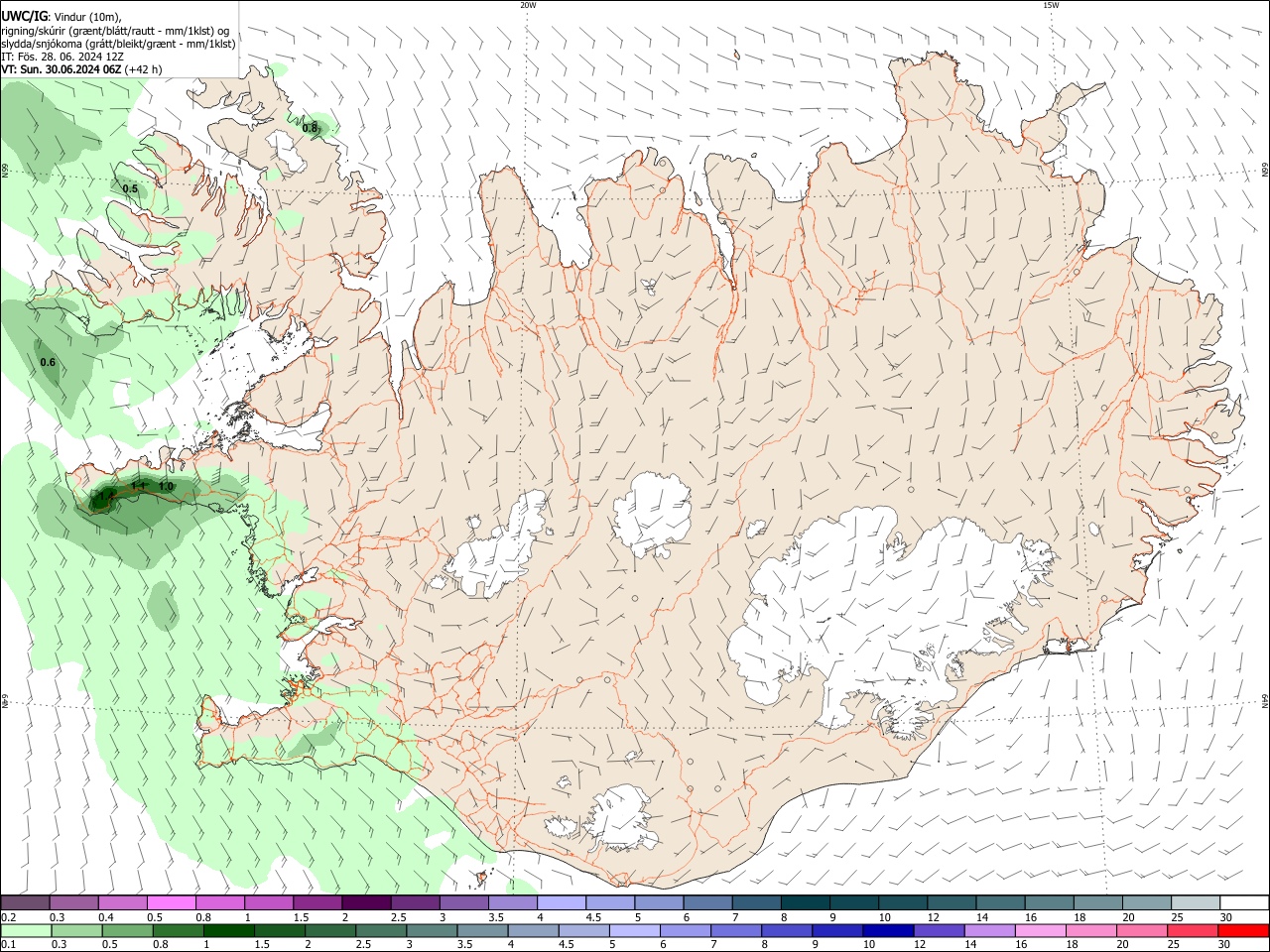Click the "0.6" precipitation value off the west coast
This screenshot has width=1270, height=952.
coord(48,362)
